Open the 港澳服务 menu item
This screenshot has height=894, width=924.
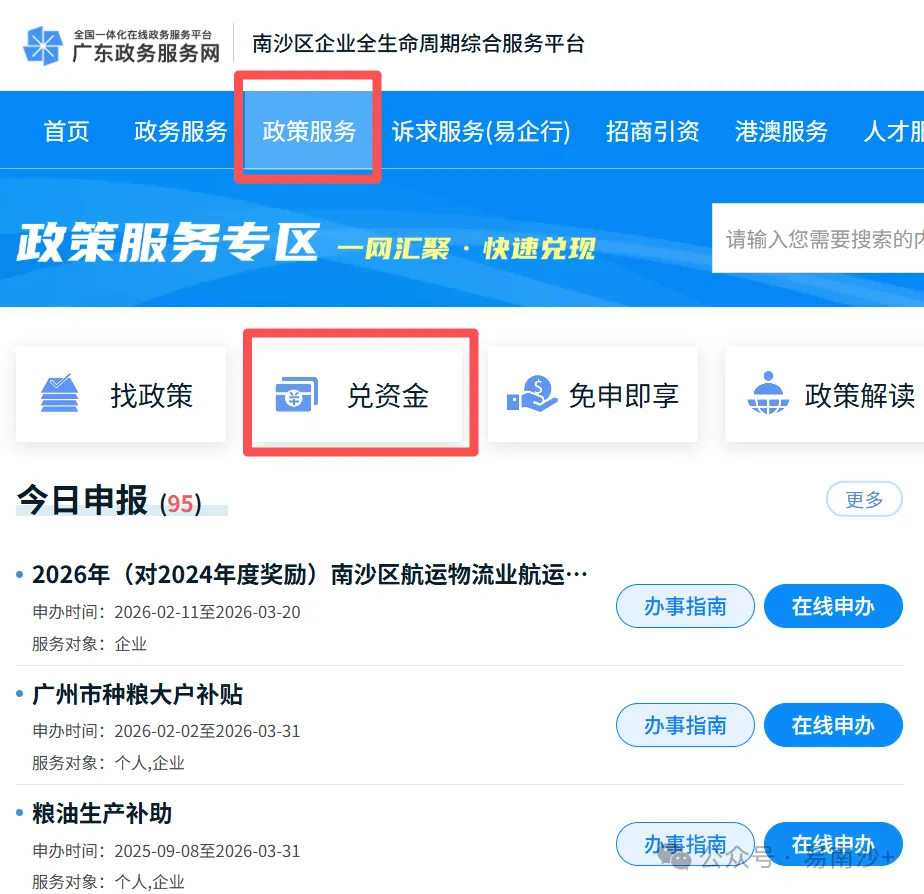781,131
